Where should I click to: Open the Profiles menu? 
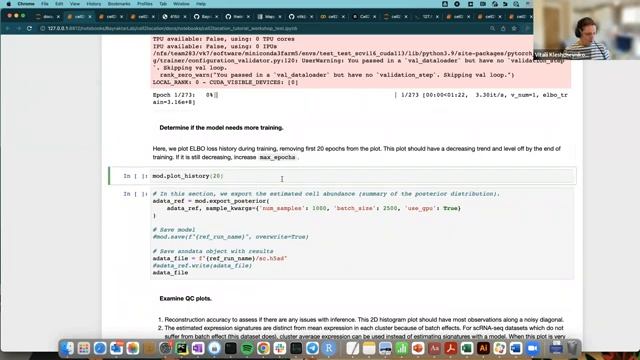pos(144,4)
